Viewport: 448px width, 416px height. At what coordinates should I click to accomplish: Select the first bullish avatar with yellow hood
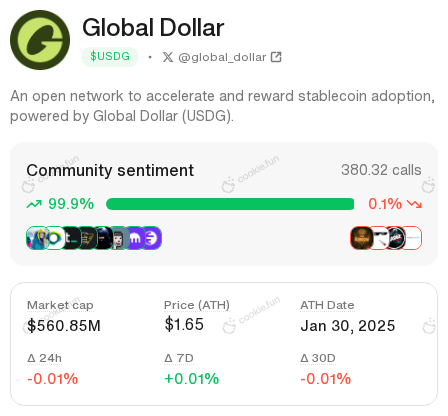click(36, 238)
